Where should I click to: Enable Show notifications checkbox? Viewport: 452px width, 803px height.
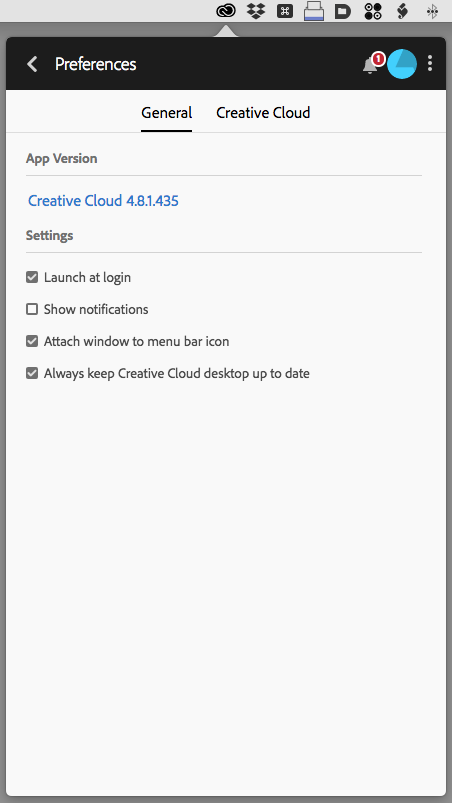point(32,309)
